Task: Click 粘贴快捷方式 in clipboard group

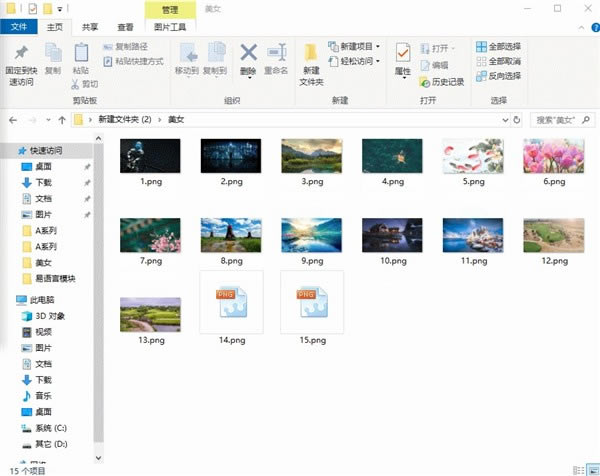Action: [x=134, y=61]
